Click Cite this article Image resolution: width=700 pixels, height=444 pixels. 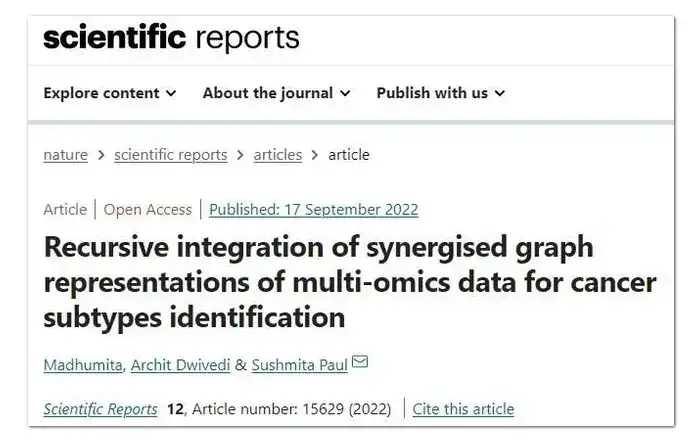coord(463,409)
